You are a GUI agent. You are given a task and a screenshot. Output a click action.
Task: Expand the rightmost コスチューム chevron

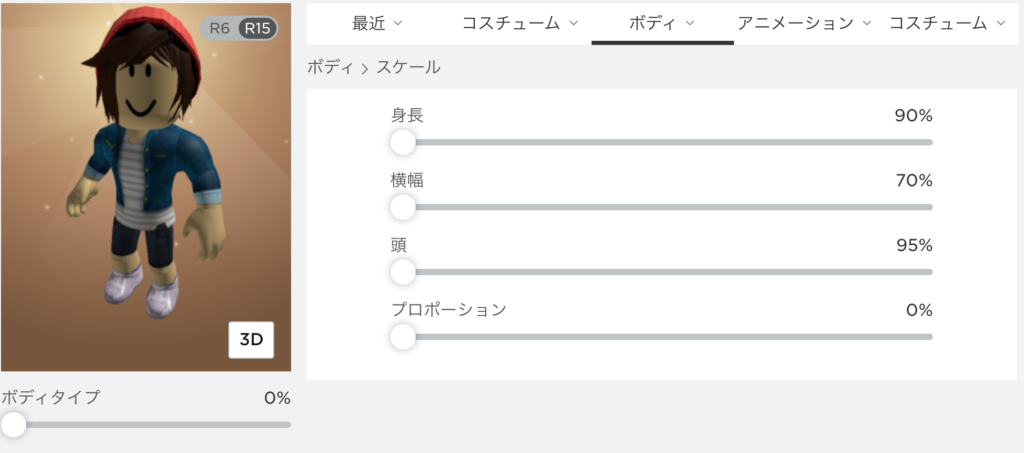(1001, 23)
